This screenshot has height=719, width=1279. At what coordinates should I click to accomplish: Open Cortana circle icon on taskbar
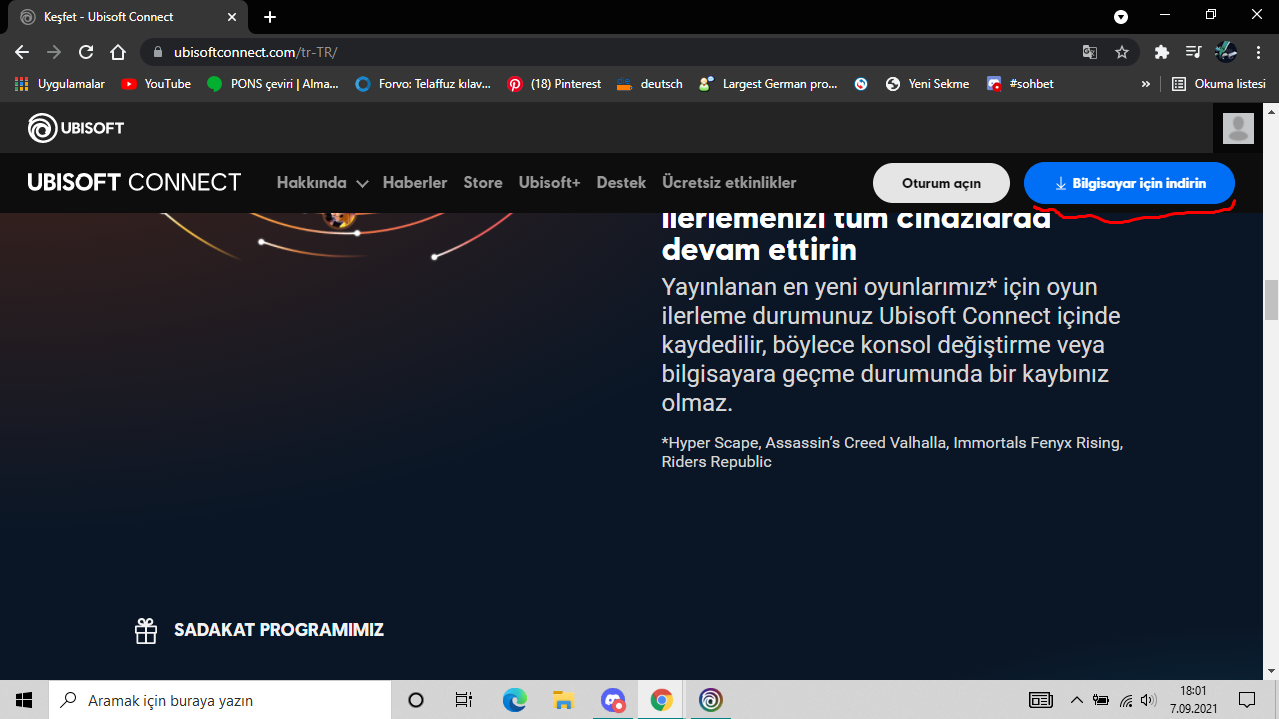pyautogui.click(x=416, y=700)
